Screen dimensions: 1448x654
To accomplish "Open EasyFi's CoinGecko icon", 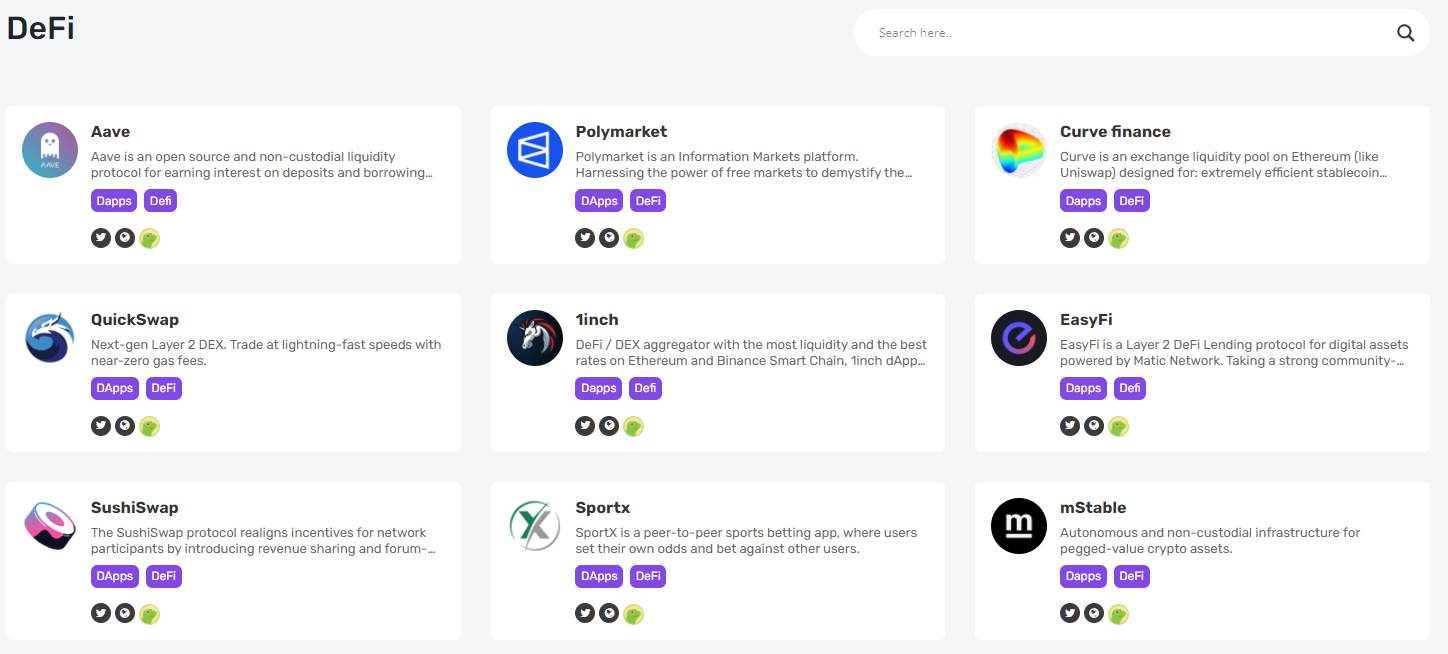I will (1119, 426).
